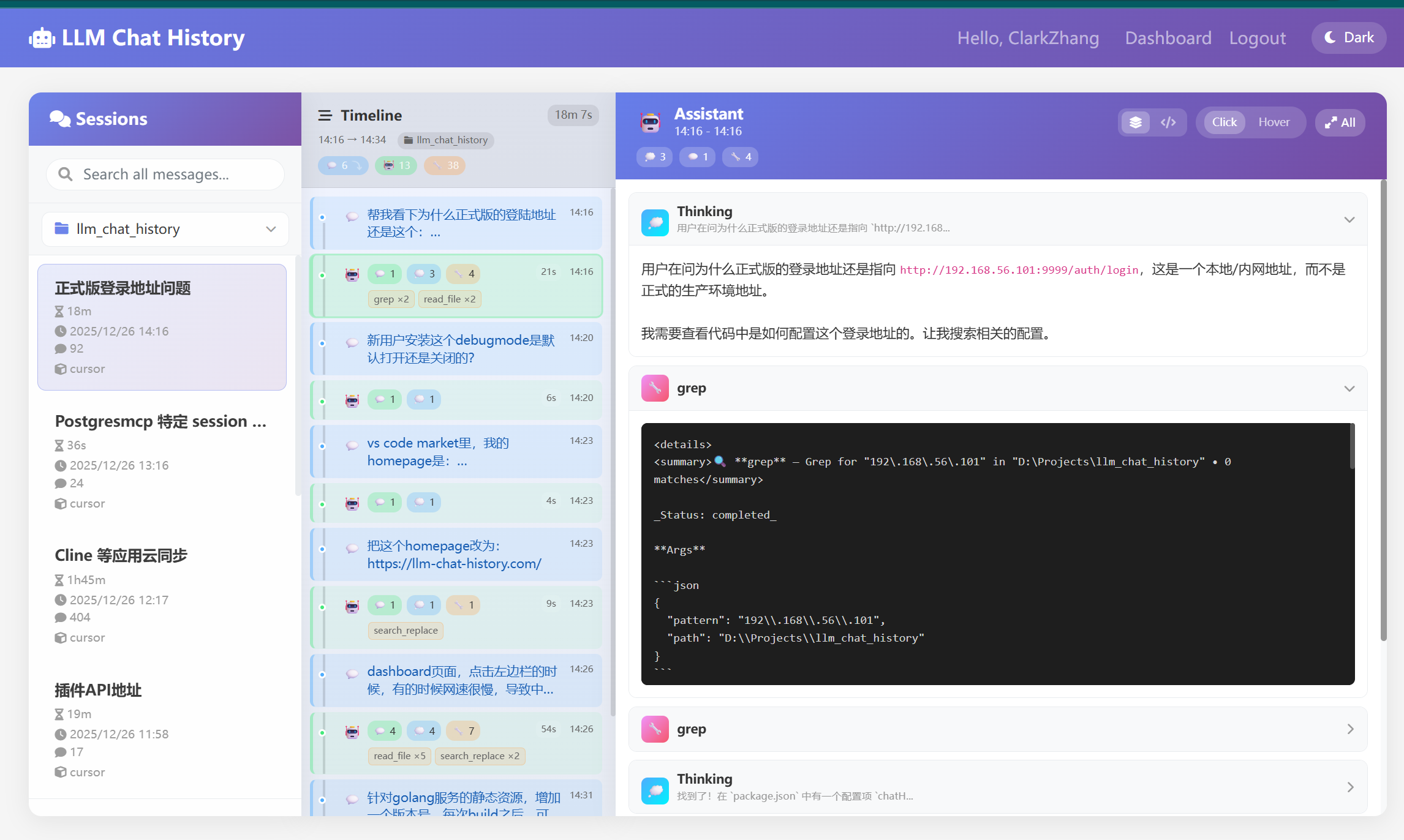Collapse the expanded grep section chevron
This screenshot has height=840, width=1404.
[1349, 389]
